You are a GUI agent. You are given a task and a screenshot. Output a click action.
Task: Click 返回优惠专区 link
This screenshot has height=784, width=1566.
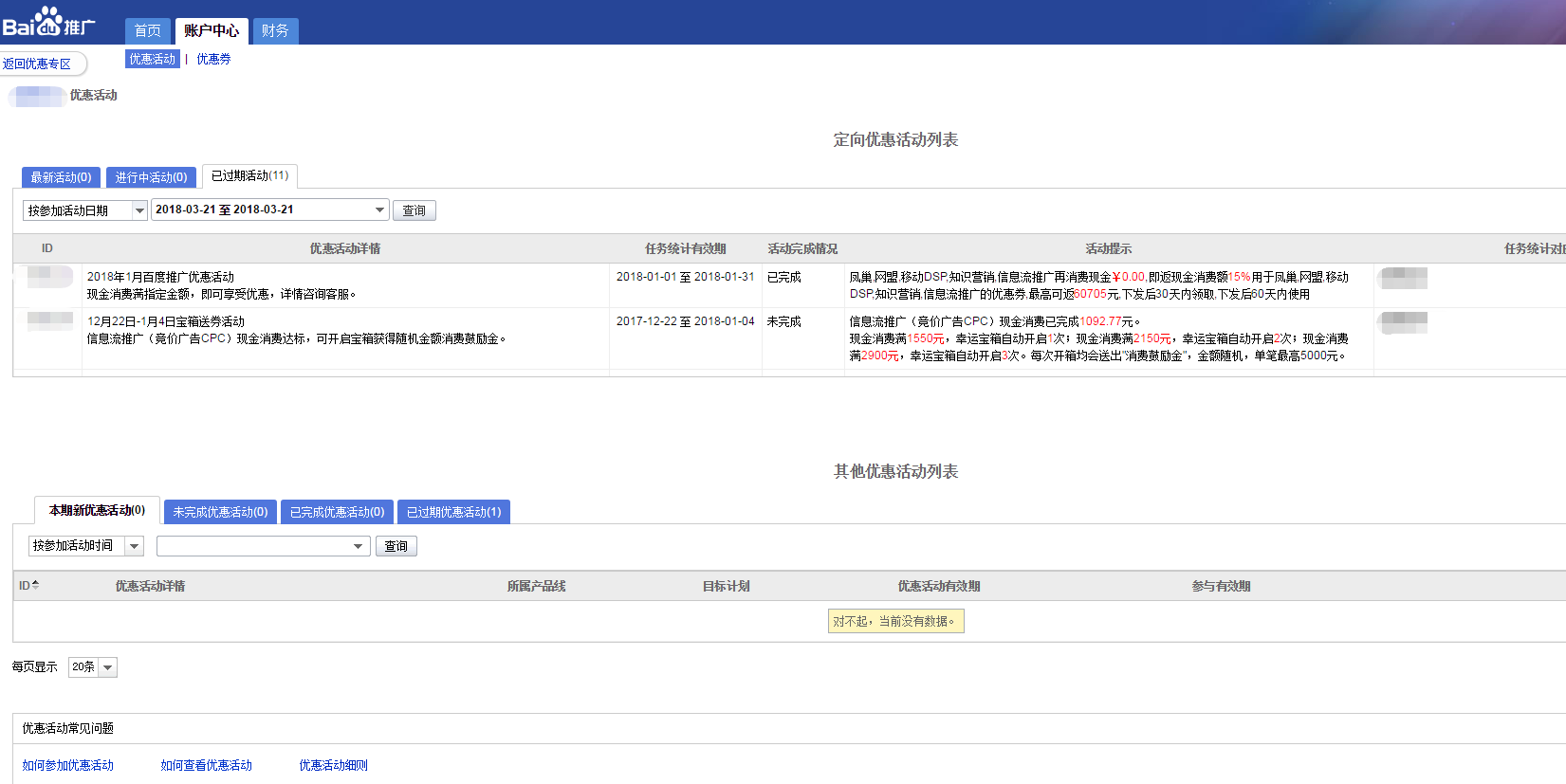pos(37,64)
